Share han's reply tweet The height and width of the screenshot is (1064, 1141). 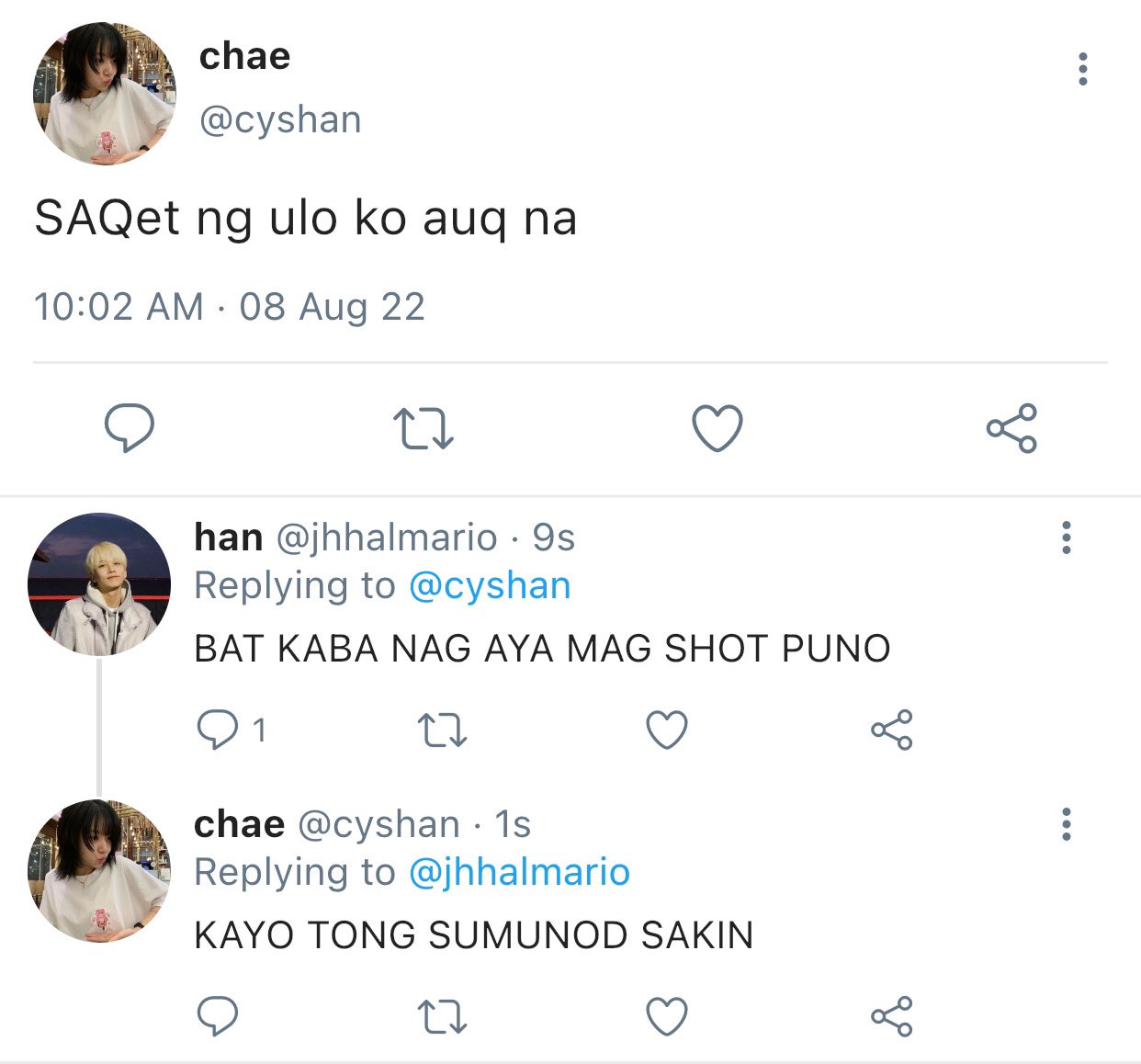892,730
